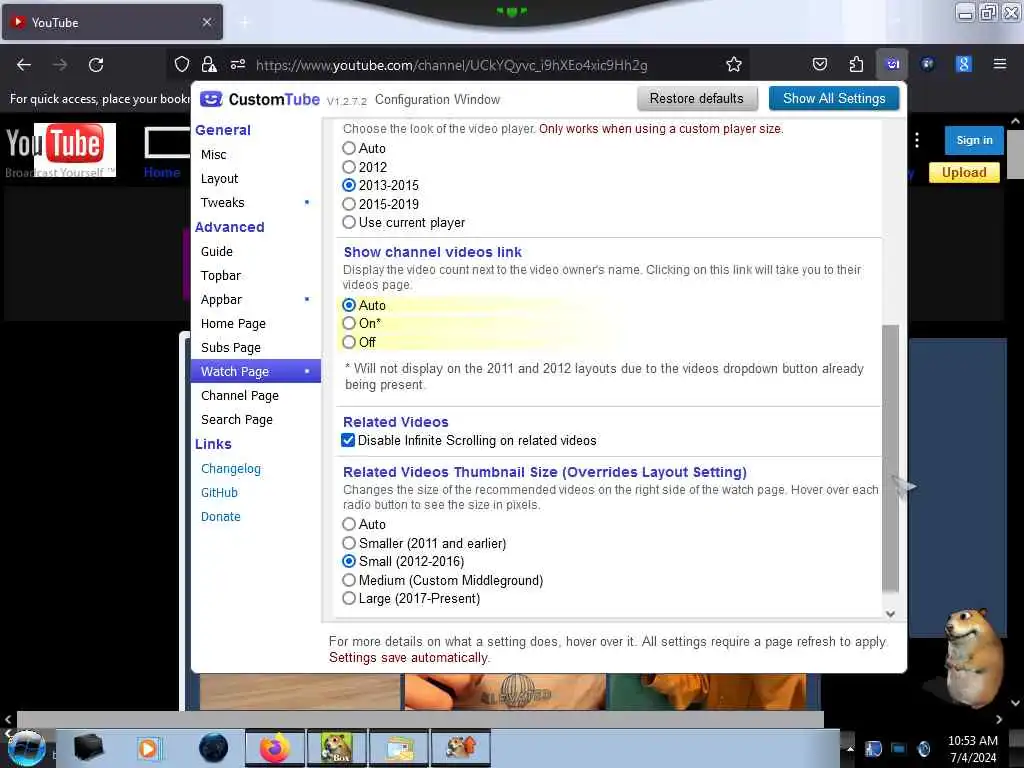Screen dimensions: 1024x768
Task: Open Search Page settings section
Action: (236, 421)
